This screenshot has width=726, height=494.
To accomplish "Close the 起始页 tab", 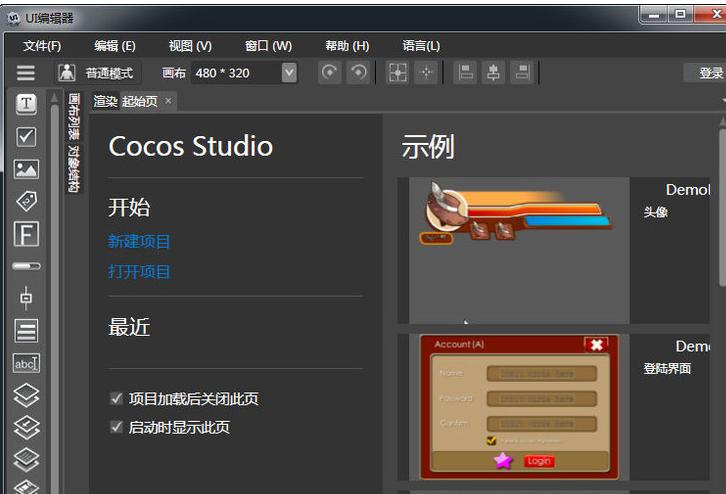I will (x=169, y=100).
